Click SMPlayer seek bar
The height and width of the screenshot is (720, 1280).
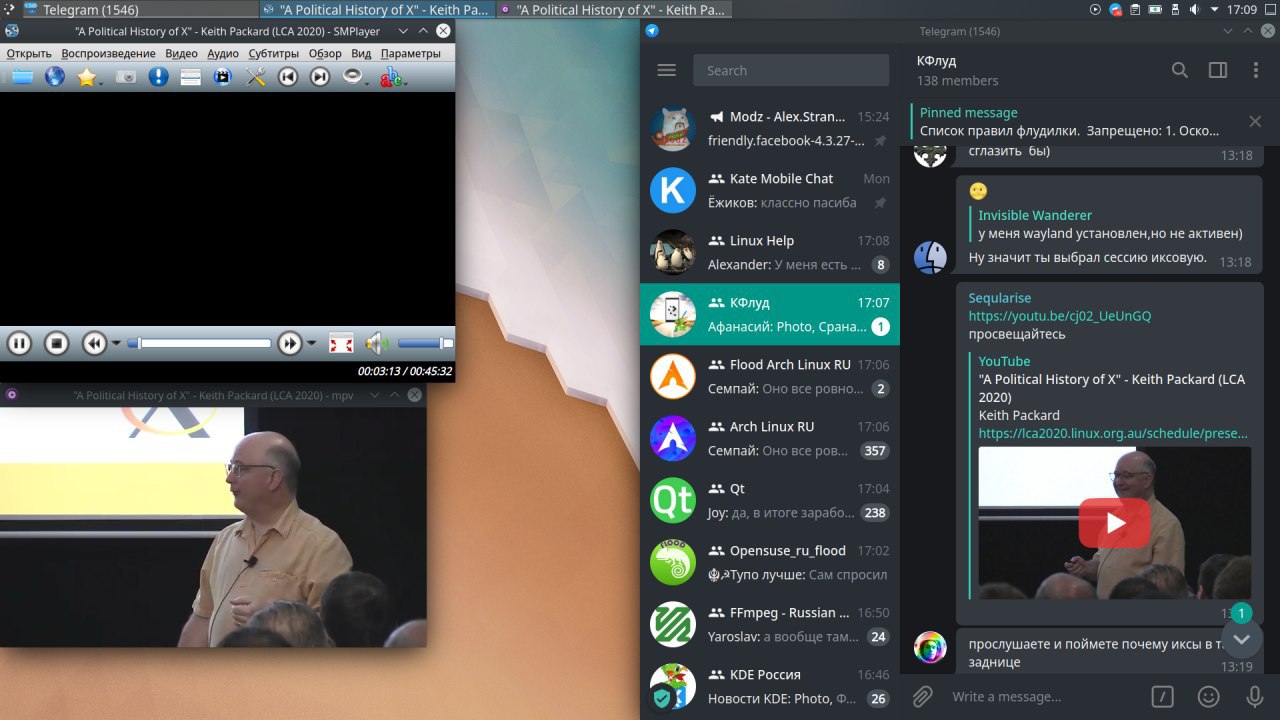(200, 344)
